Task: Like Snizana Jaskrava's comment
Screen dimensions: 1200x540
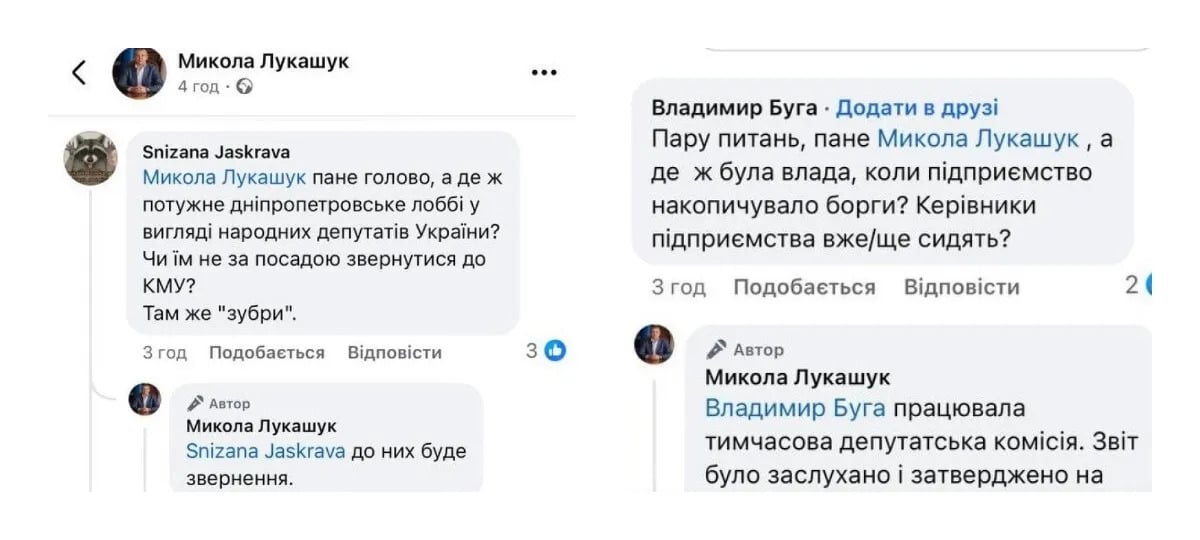Action: coord(266,352)
